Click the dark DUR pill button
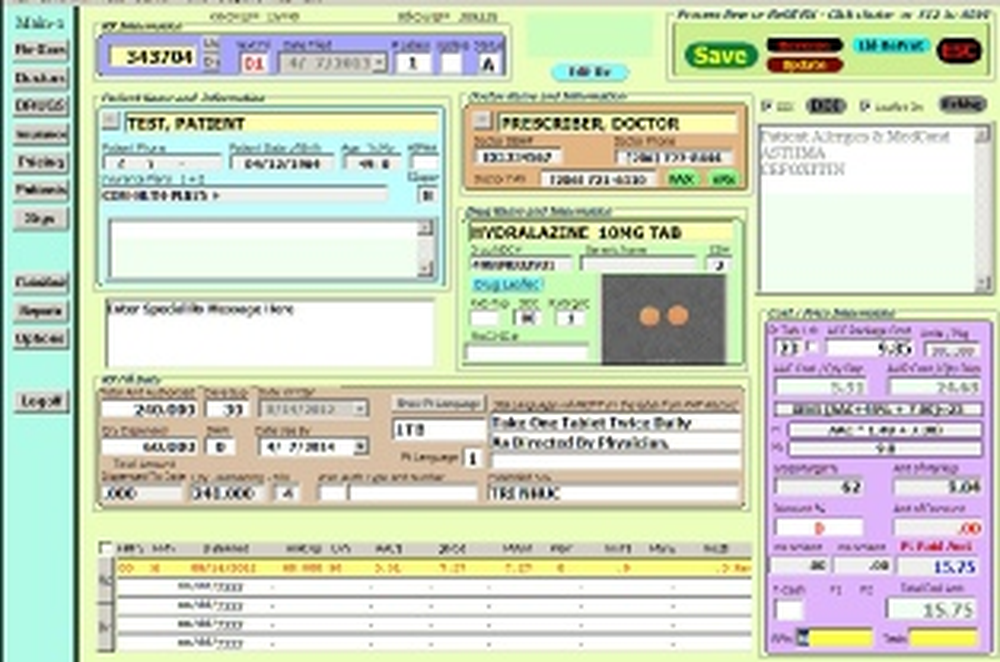Viewport: 1000px width, 662px height. pyautogui.click(x=826, y=106)
